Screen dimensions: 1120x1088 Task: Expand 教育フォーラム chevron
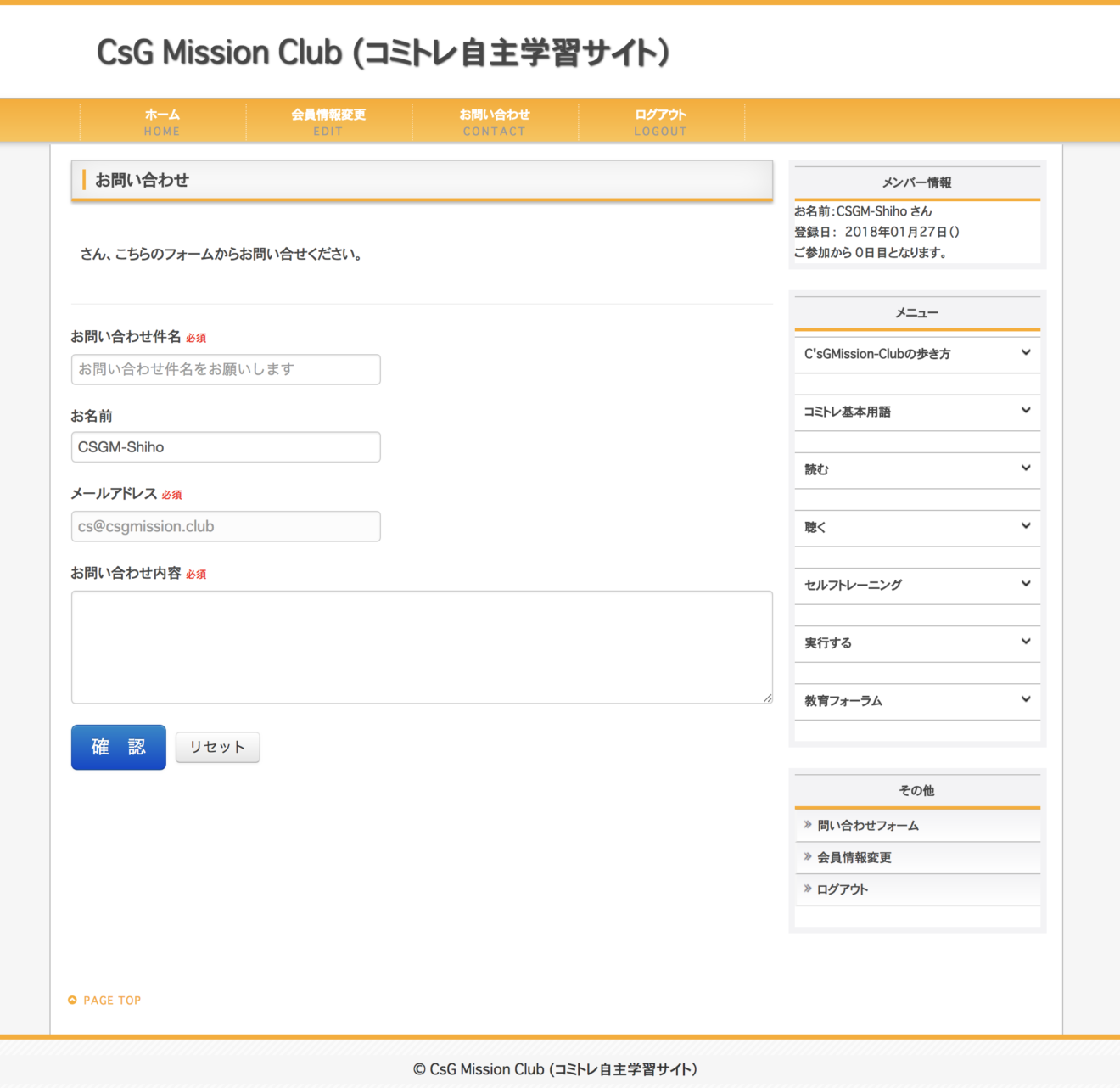point(1026,698)
